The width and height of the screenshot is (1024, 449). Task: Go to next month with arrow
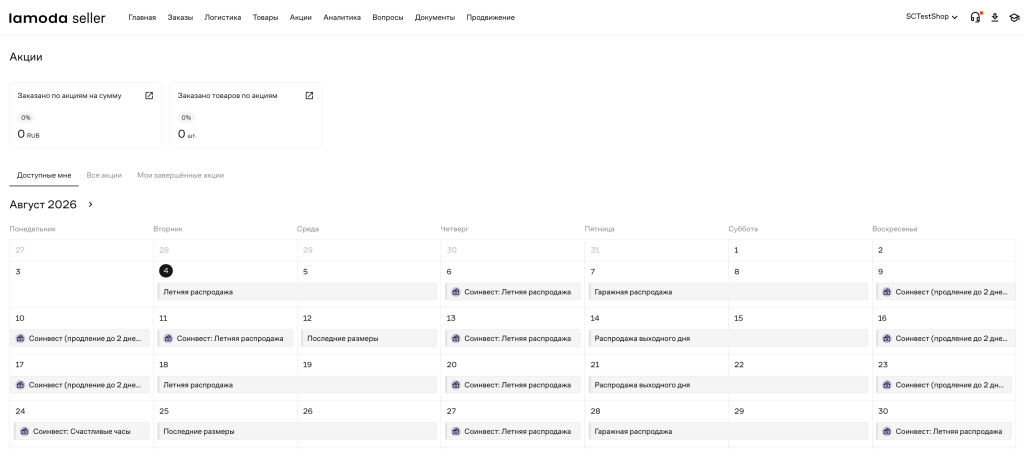coord(91,204)
